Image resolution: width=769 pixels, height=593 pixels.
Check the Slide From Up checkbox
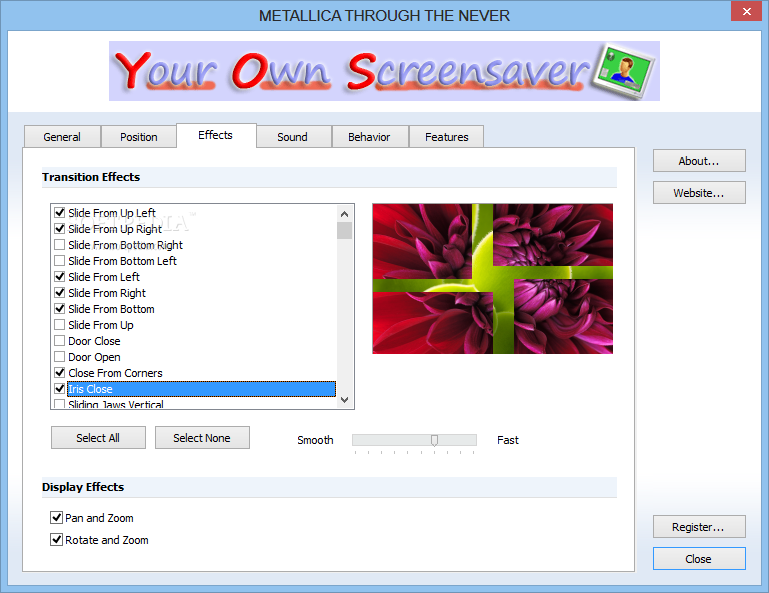(60, 325)
